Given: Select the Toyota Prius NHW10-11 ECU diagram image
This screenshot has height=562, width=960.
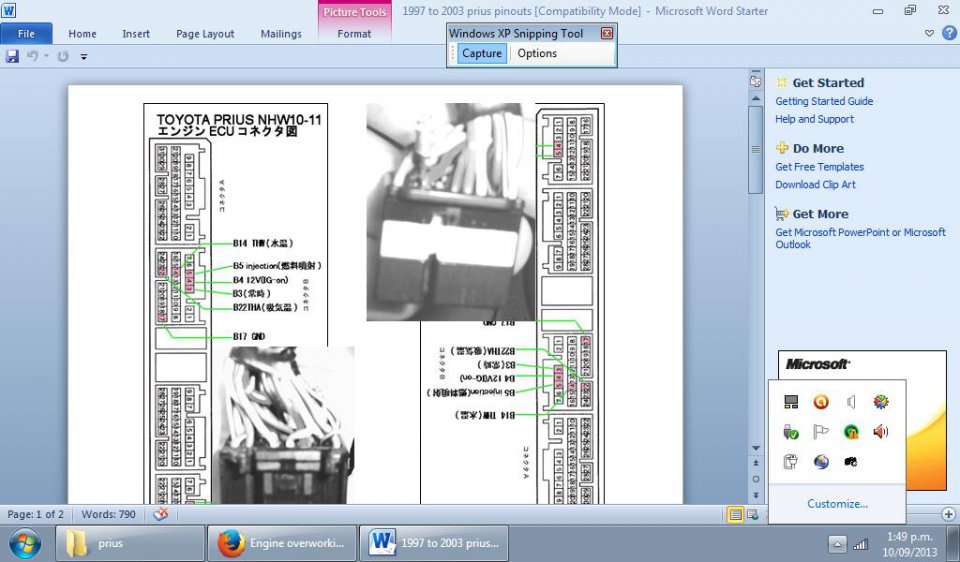Looking at the screenshot, I should (236, 303).
